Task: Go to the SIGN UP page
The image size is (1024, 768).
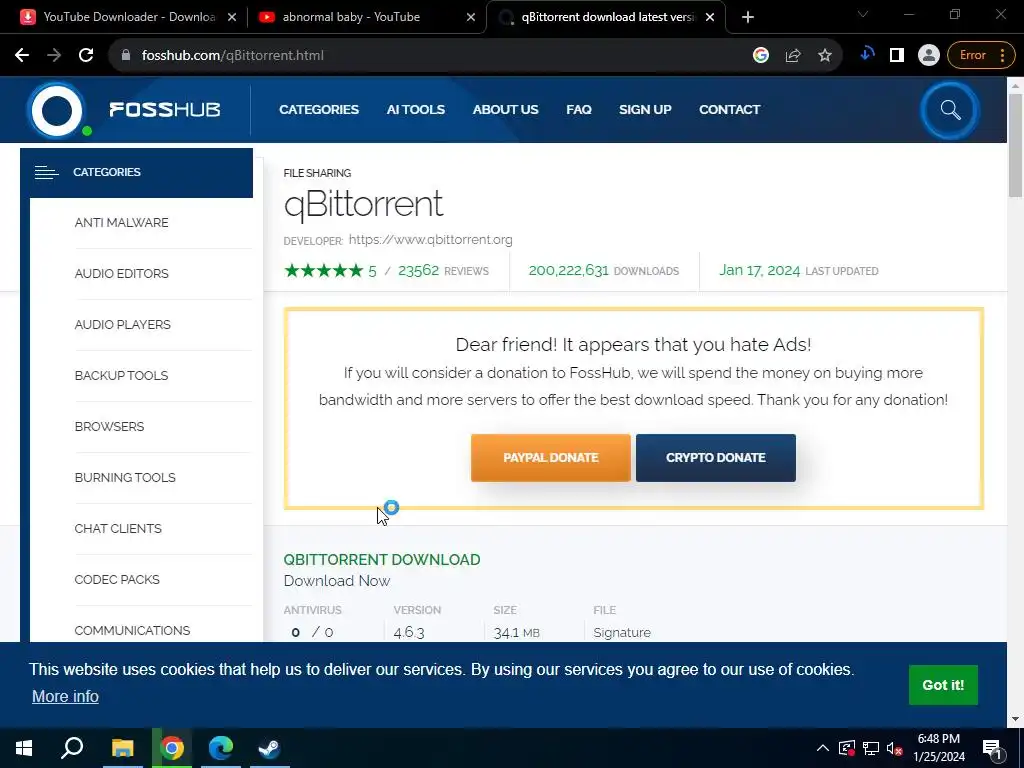Action: coord(645,110)
